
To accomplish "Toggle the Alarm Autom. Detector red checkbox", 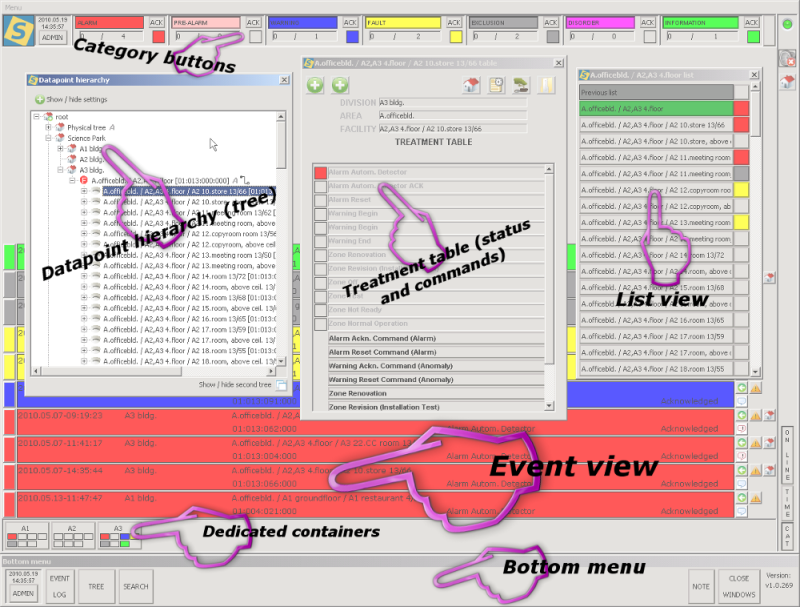I will pyautogui.click(x=320, y=173).
